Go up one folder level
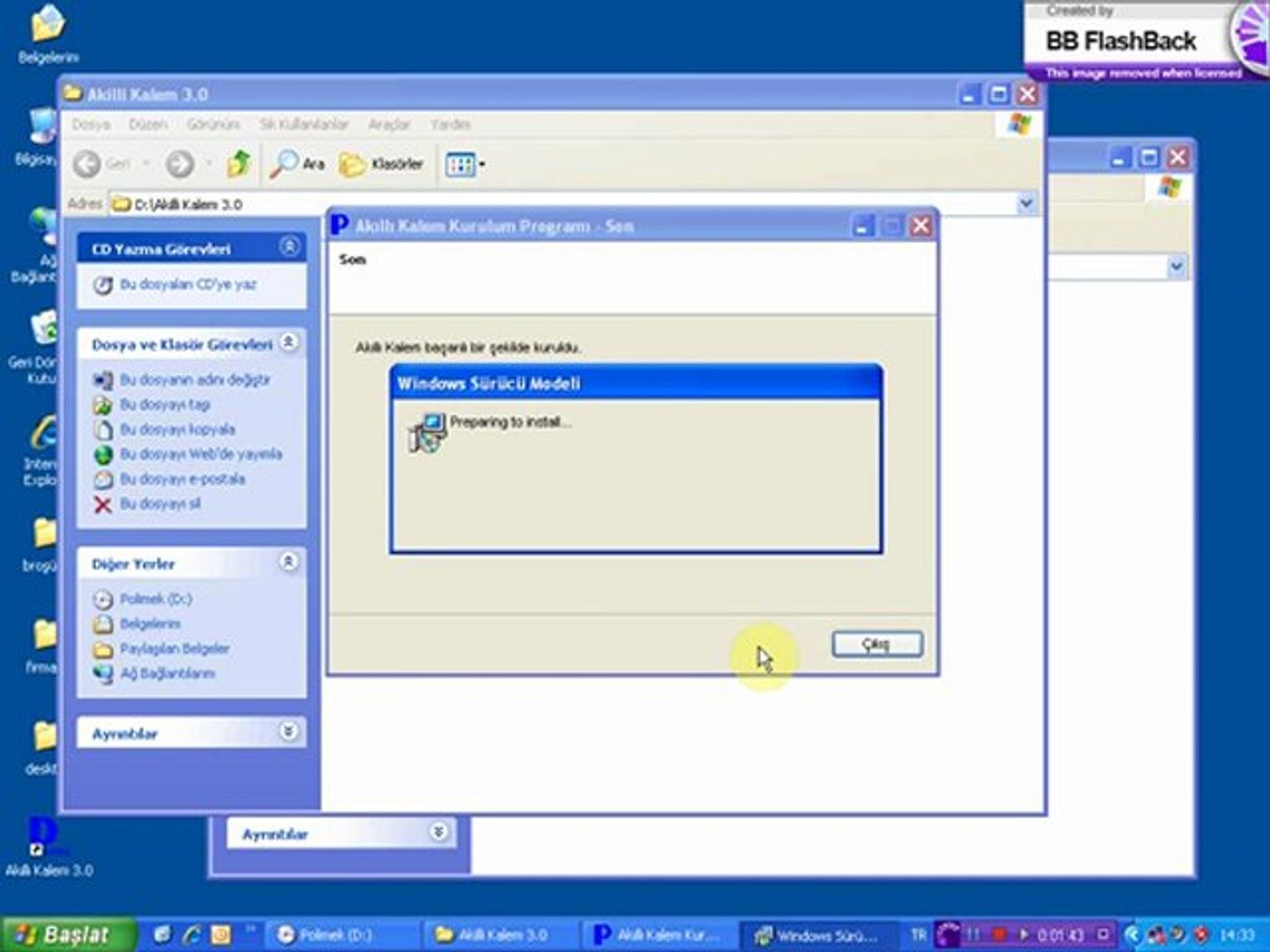 point(238,164)
